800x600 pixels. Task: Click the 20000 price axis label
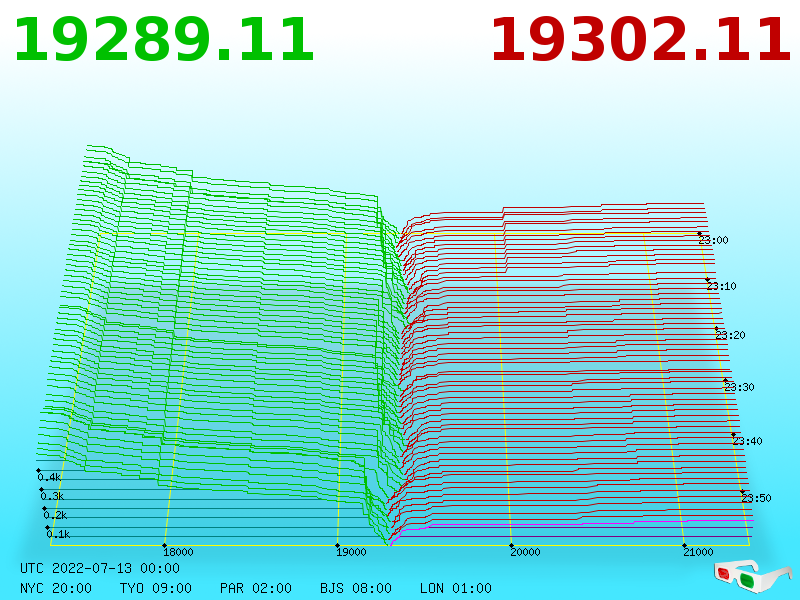[x=525, y=552]
